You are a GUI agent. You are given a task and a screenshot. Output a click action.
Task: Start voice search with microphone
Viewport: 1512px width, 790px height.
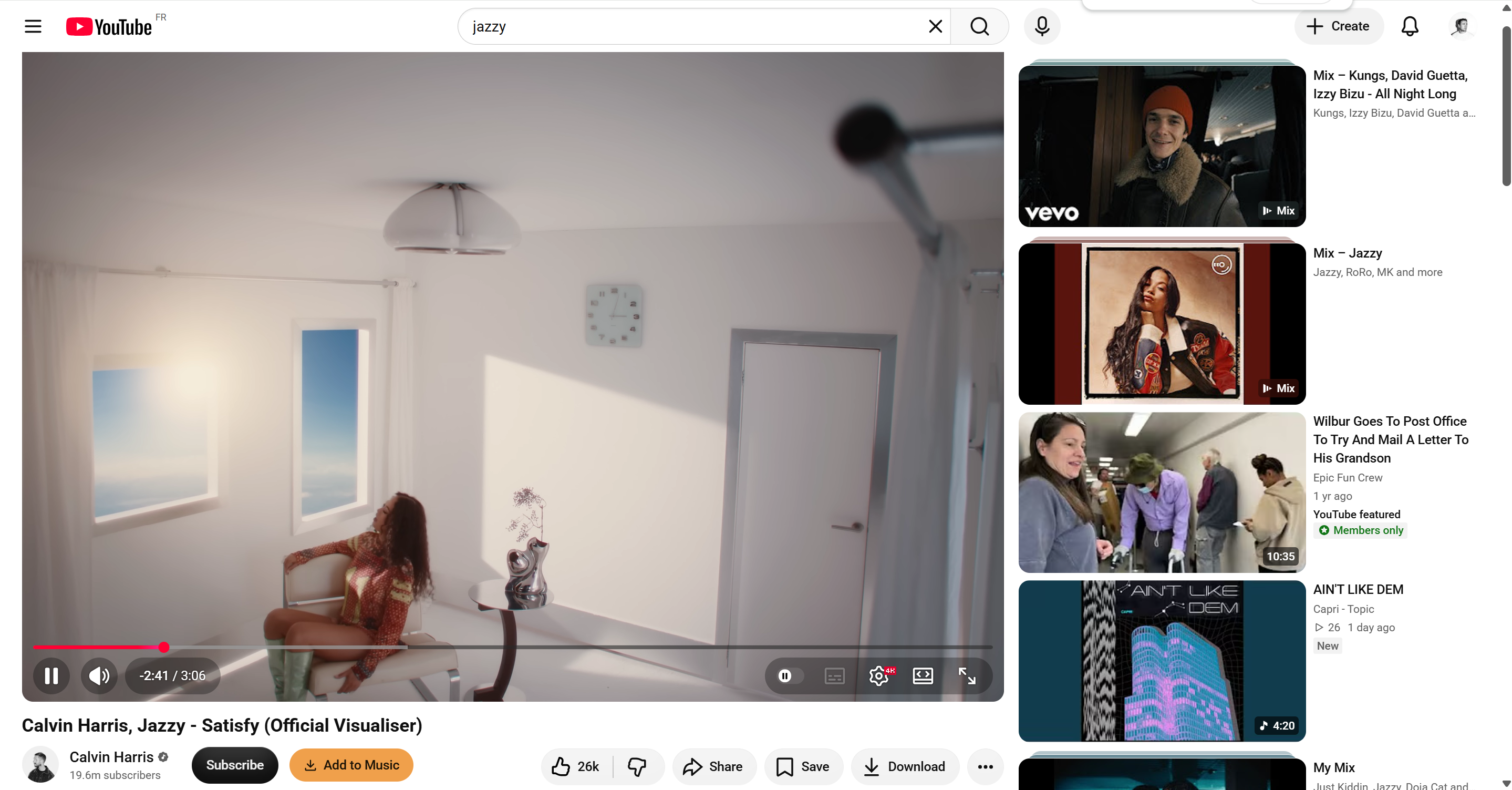pos(1042,26)
